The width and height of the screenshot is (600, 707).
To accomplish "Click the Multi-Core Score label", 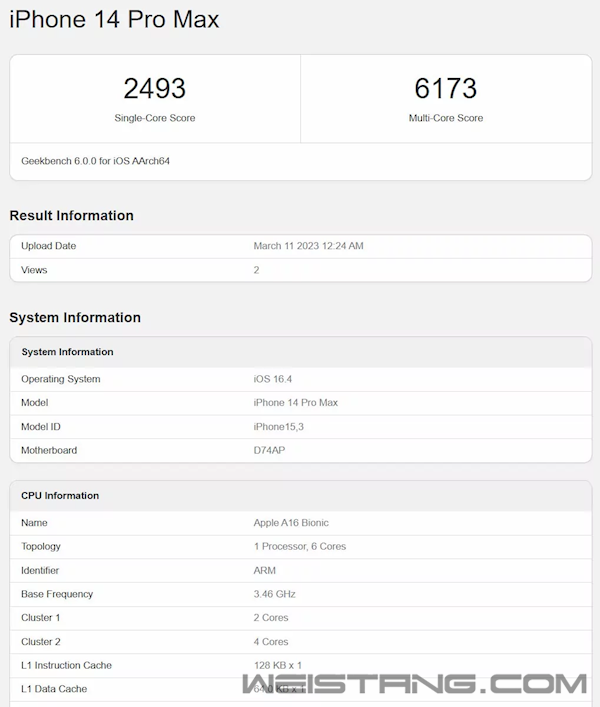I will click(446, 118).
